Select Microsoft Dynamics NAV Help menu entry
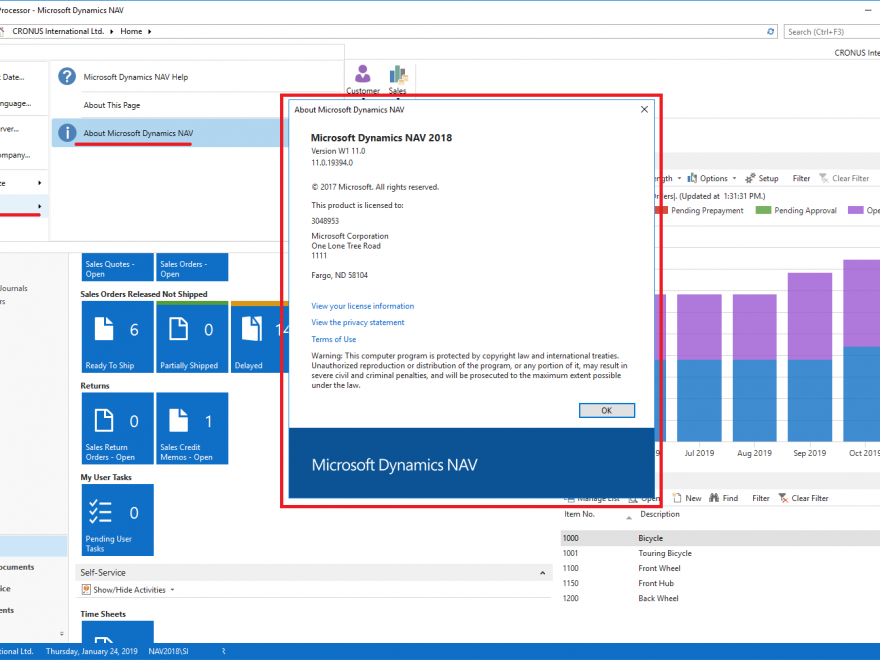Viewport: 880px width, 660px height. click(136, 77)
